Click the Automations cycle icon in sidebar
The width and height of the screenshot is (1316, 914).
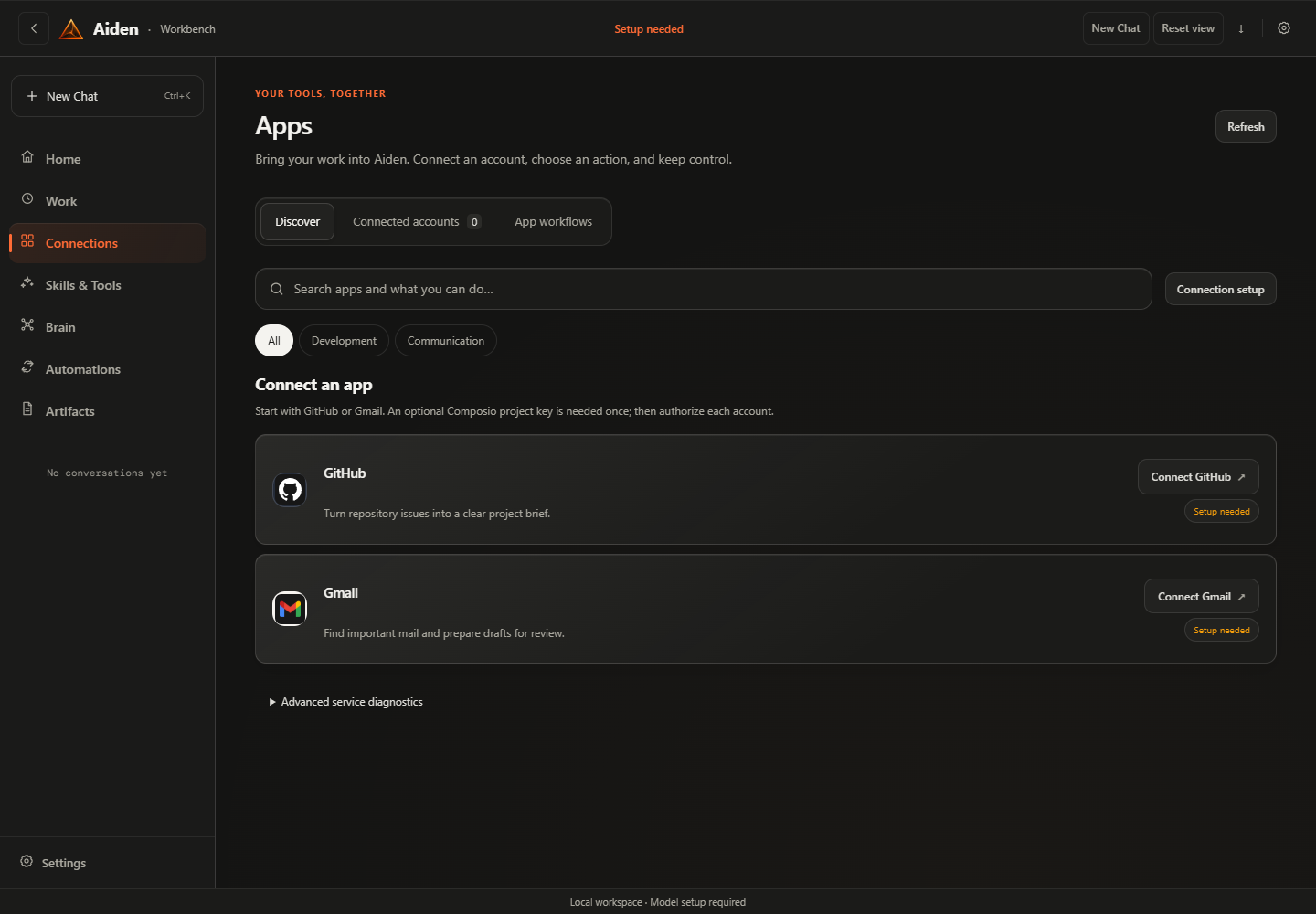(x=27, y=367)
